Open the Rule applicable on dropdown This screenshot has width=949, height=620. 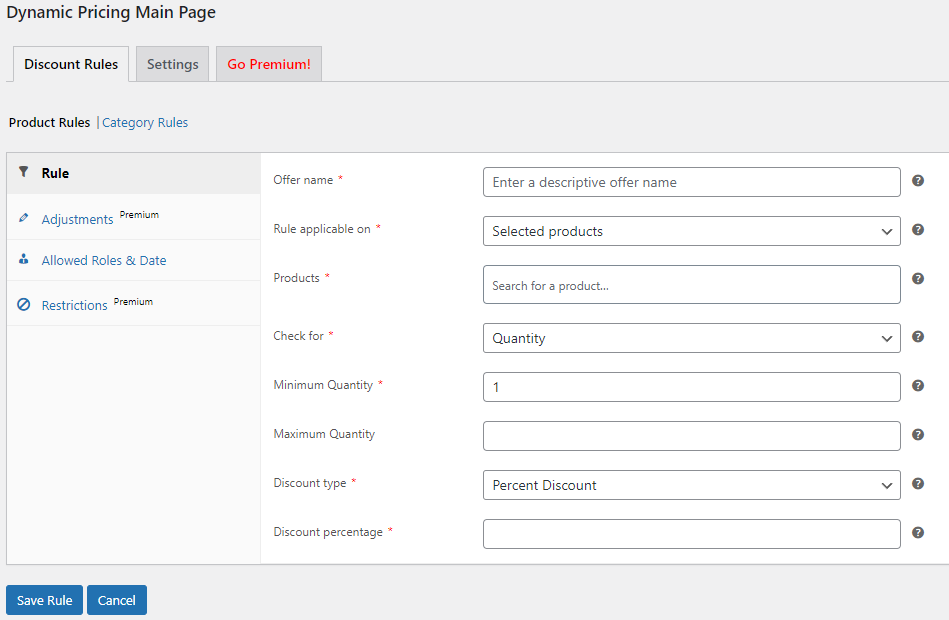[x=691, y=231]
